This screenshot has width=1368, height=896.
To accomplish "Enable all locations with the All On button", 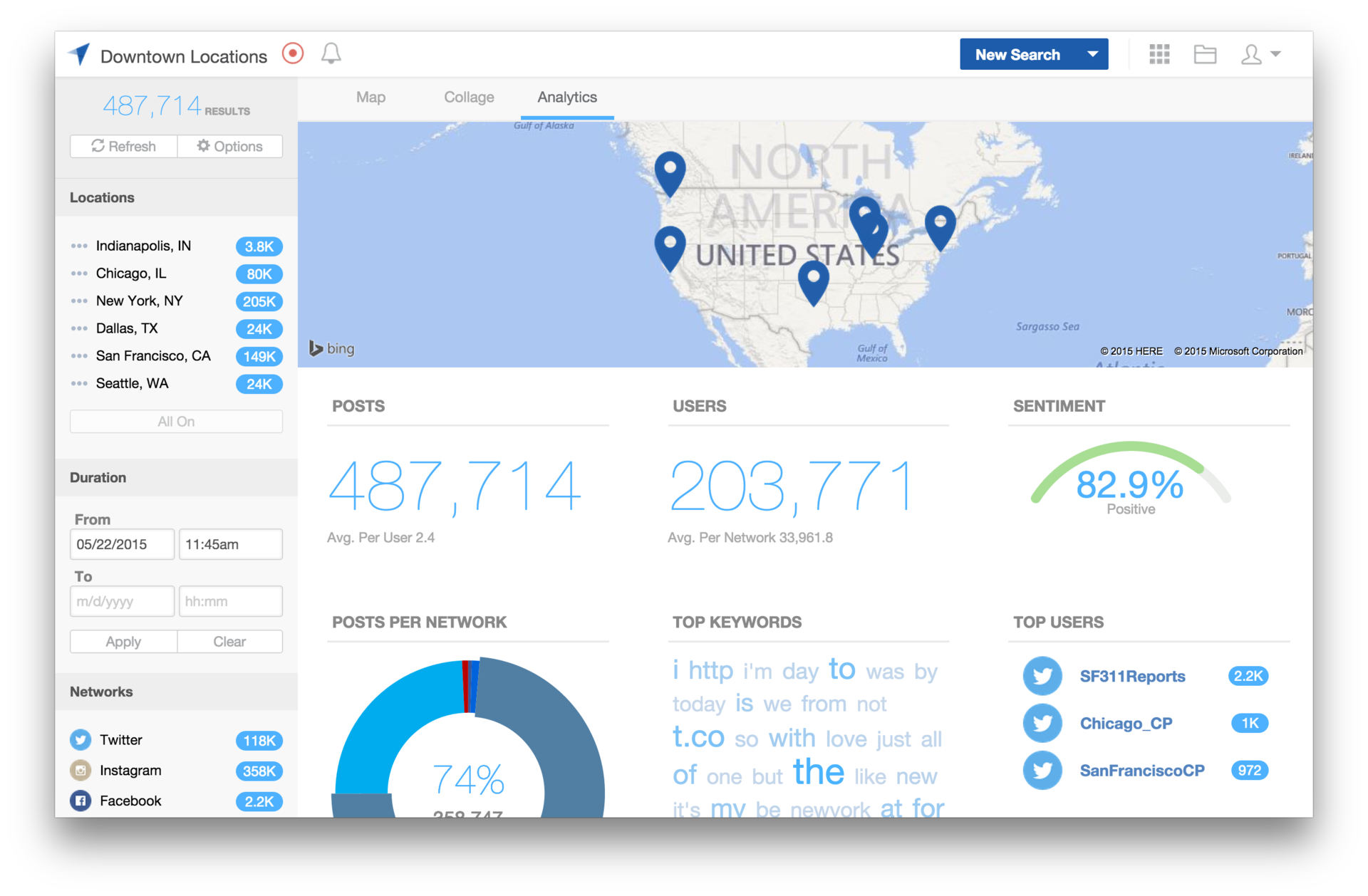I will (x=175, y=421).
